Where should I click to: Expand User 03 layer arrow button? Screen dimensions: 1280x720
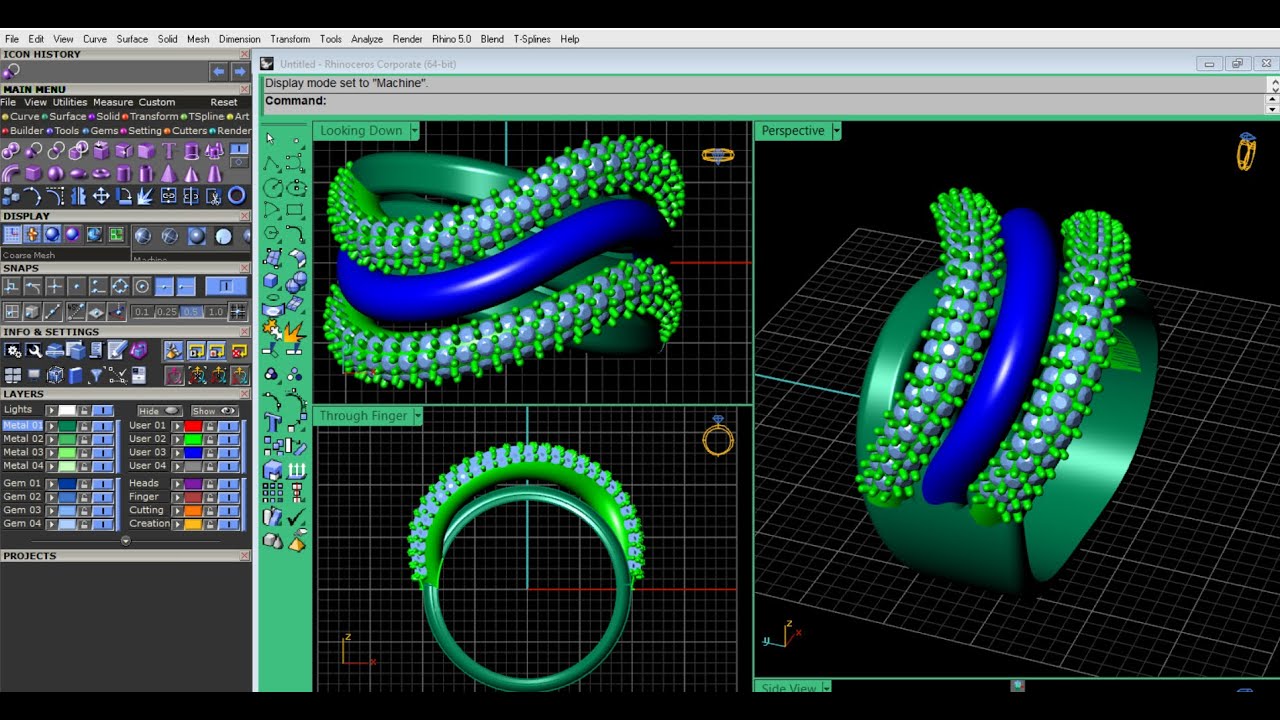(177, 452)
